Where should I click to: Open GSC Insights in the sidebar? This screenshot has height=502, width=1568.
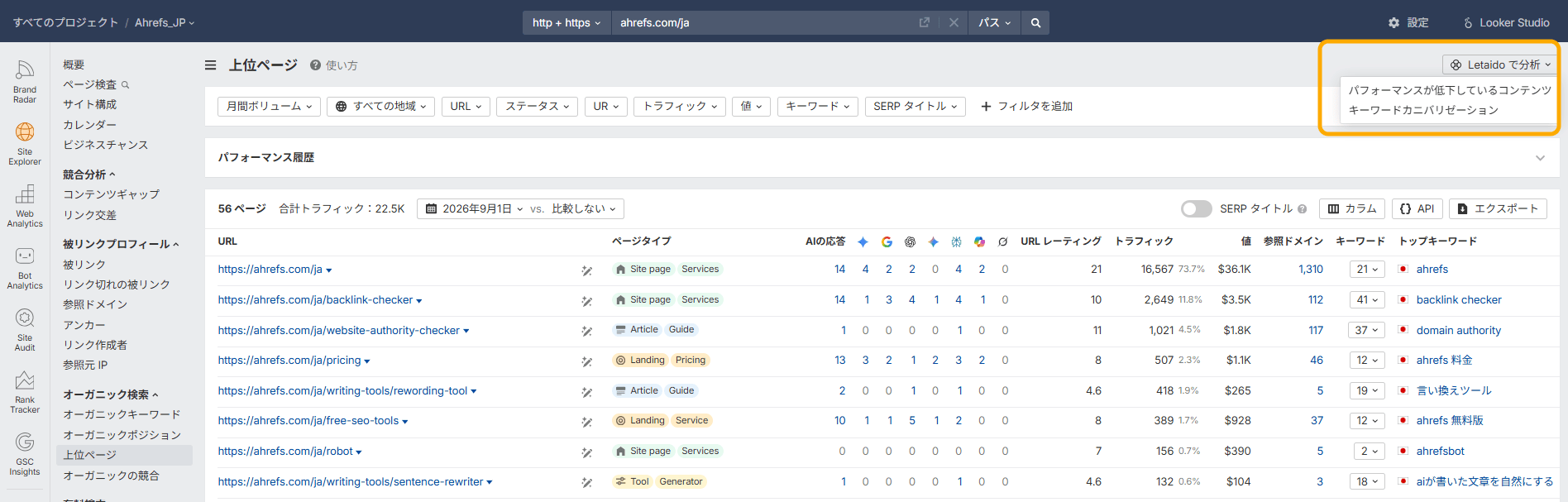[x=25, y=453]
